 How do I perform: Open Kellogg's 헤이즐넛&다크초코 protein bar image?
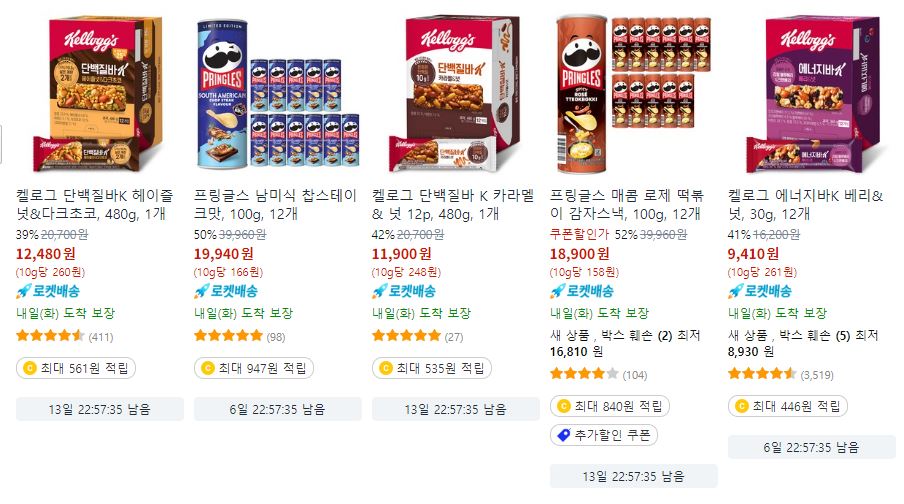[99, 94]
